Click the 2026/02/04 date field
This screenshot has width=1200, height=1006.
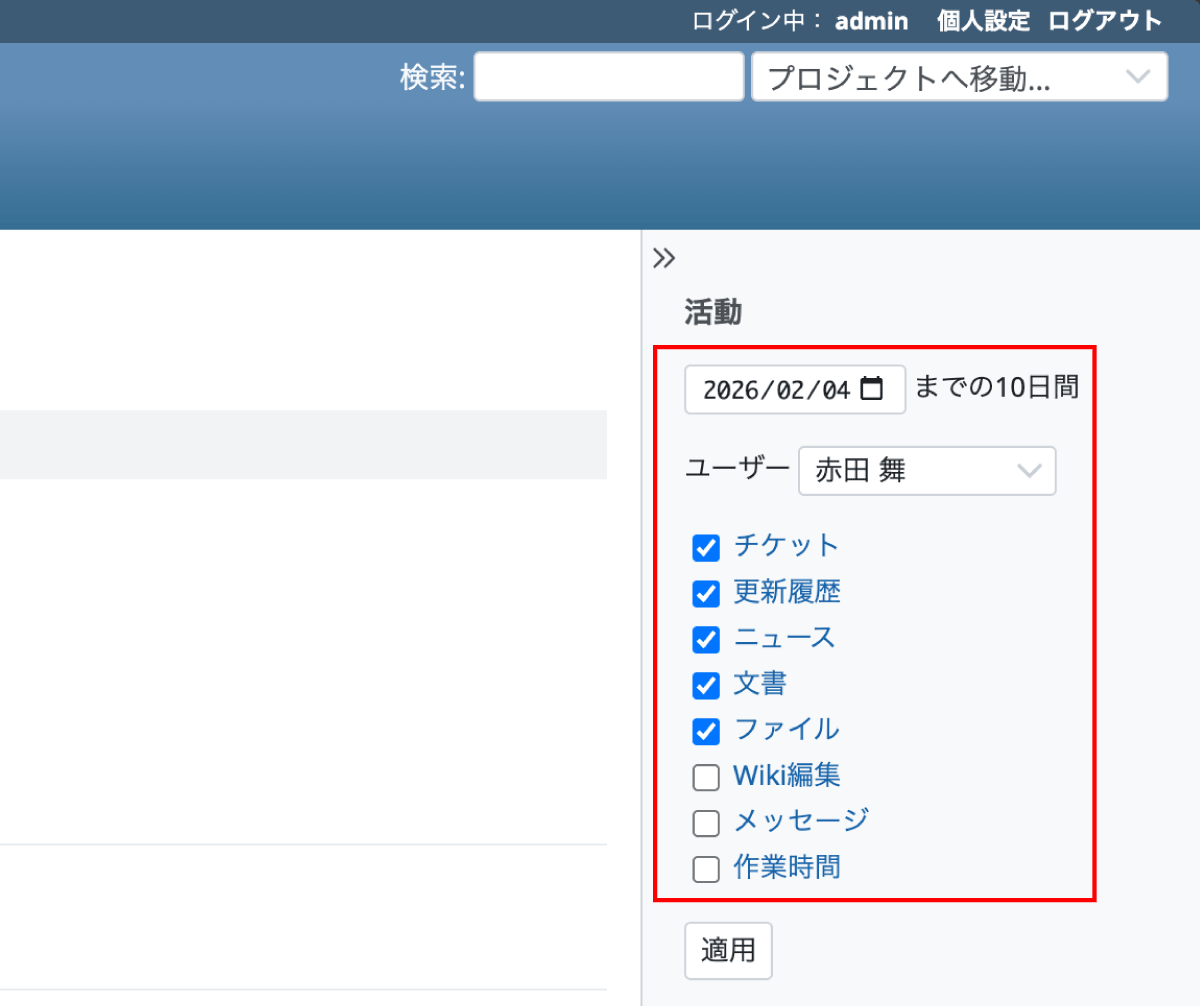click(775, 390)
